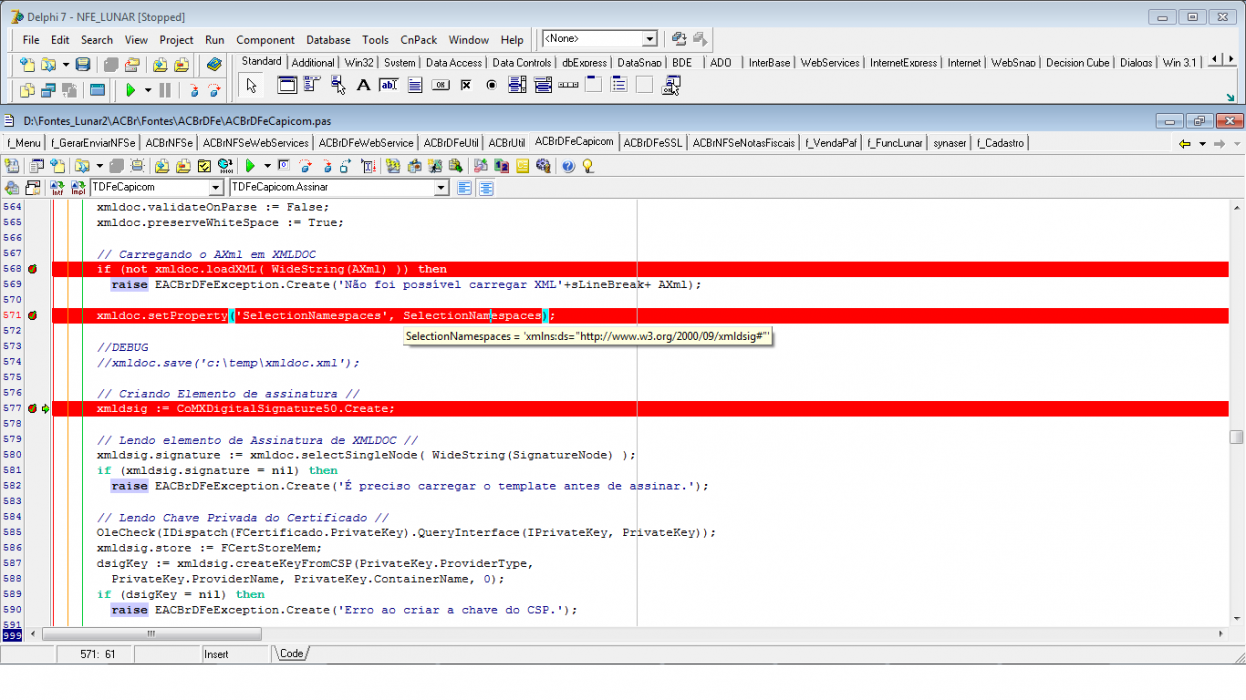This screenshot has height=700, width=1246.
Task: Toggle breakpoint on line 571
Action: (x=31, y=315)
